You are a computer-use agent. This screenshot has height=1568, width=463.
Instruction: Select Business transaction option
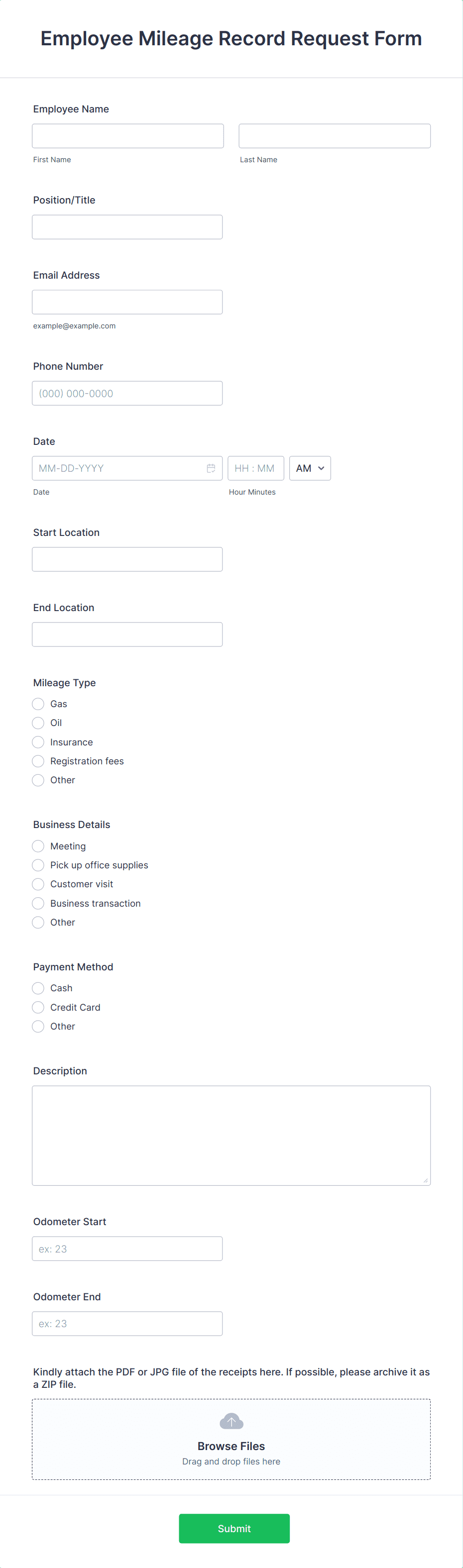[x=37, y=903]
